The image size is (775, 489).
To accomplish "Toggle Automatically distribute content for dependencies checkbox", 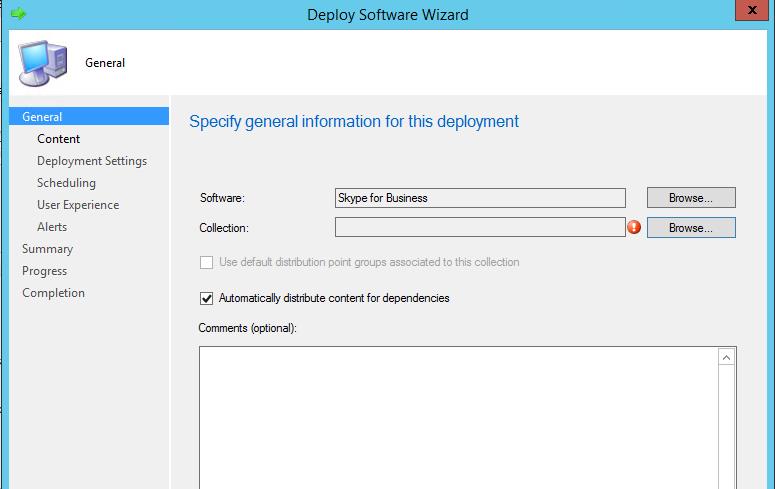I will (x=207, y=298).
